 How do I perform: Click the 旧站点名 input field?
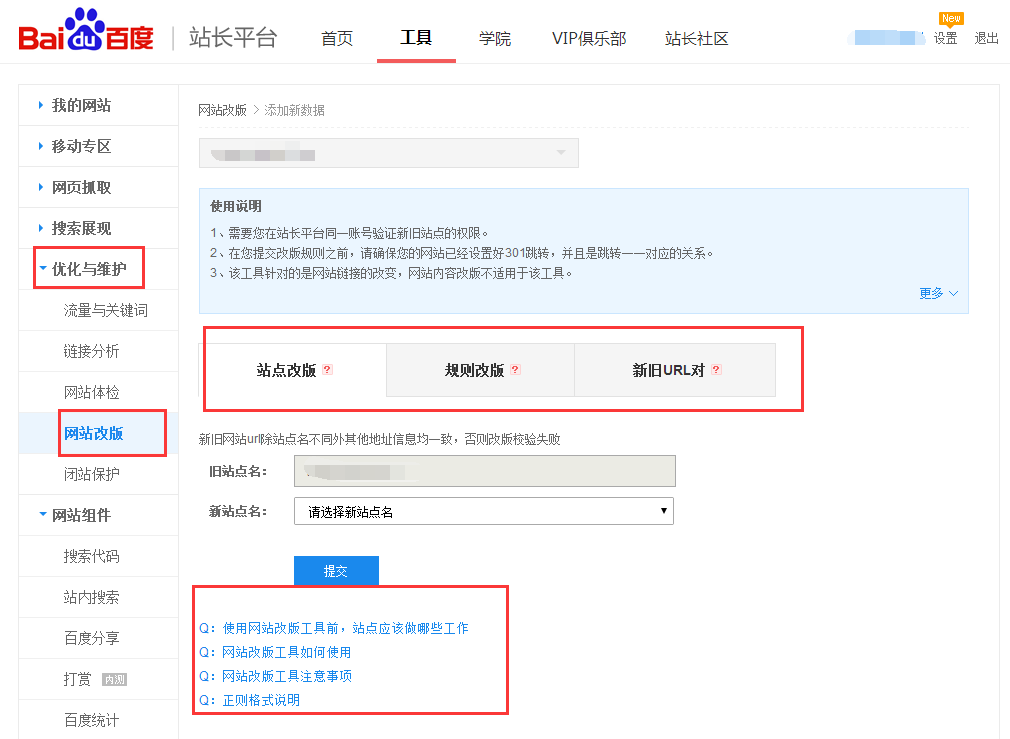484,471
